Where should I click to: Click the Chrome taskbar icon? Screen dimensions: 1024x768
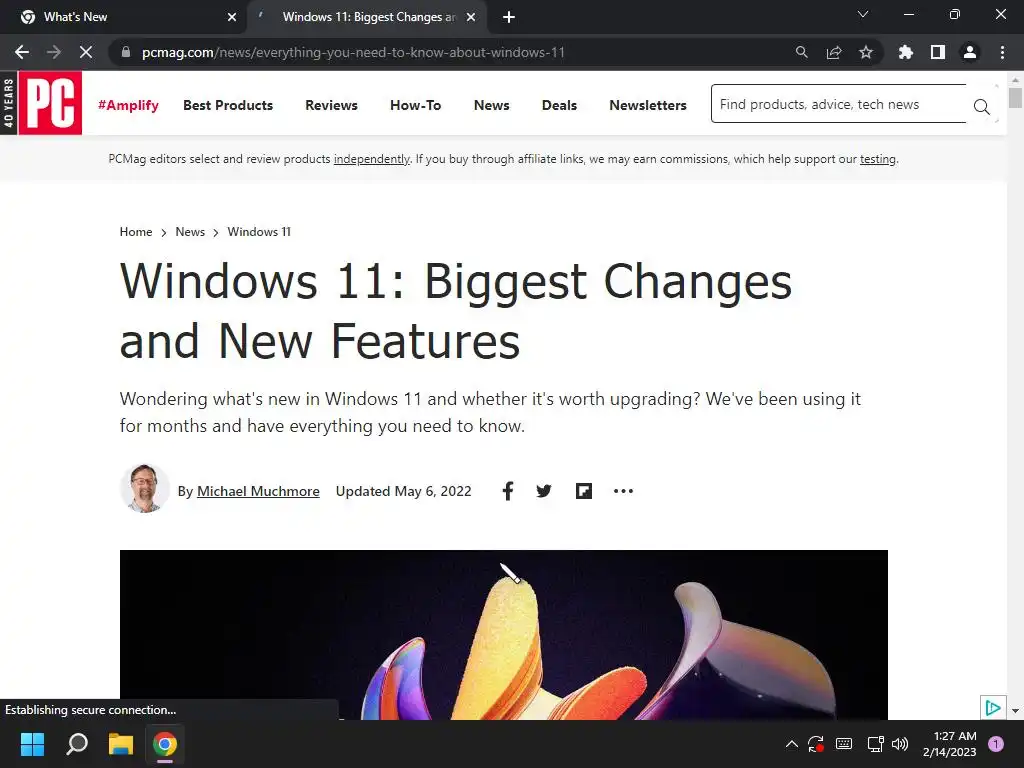pyautogui.click(x=165, y=744)
